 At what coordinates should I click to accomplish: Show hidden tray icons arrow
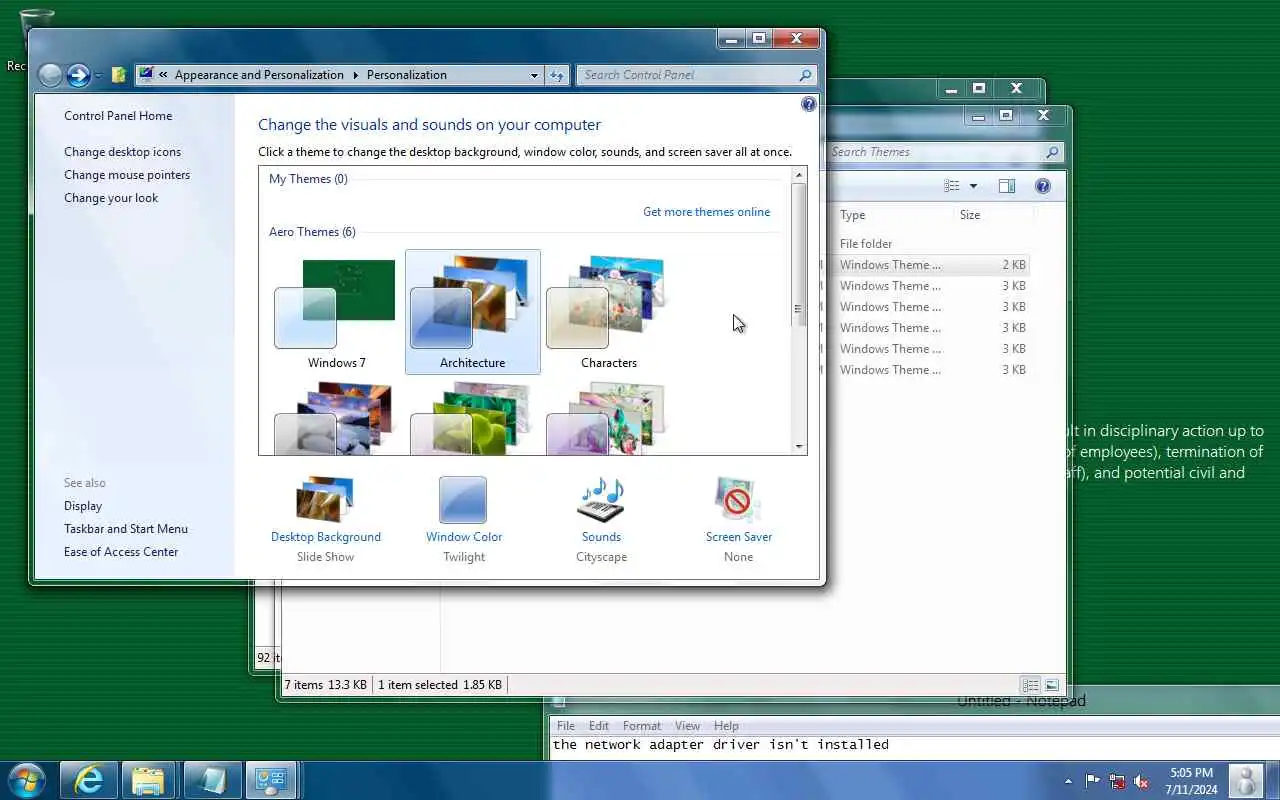(x=1068, y=782)
